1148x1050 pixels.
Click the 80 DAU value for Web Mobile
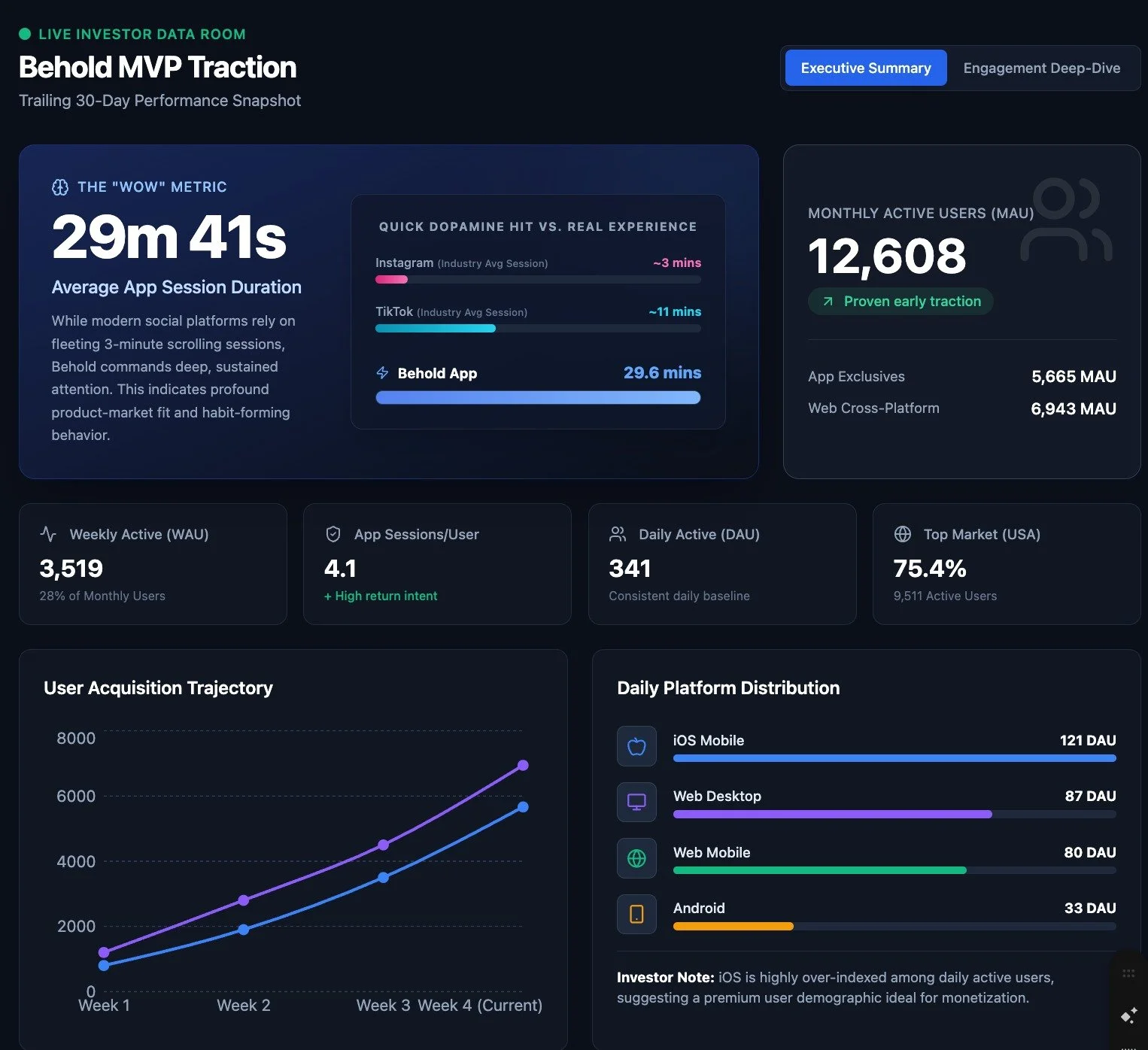click(1090, 852)
